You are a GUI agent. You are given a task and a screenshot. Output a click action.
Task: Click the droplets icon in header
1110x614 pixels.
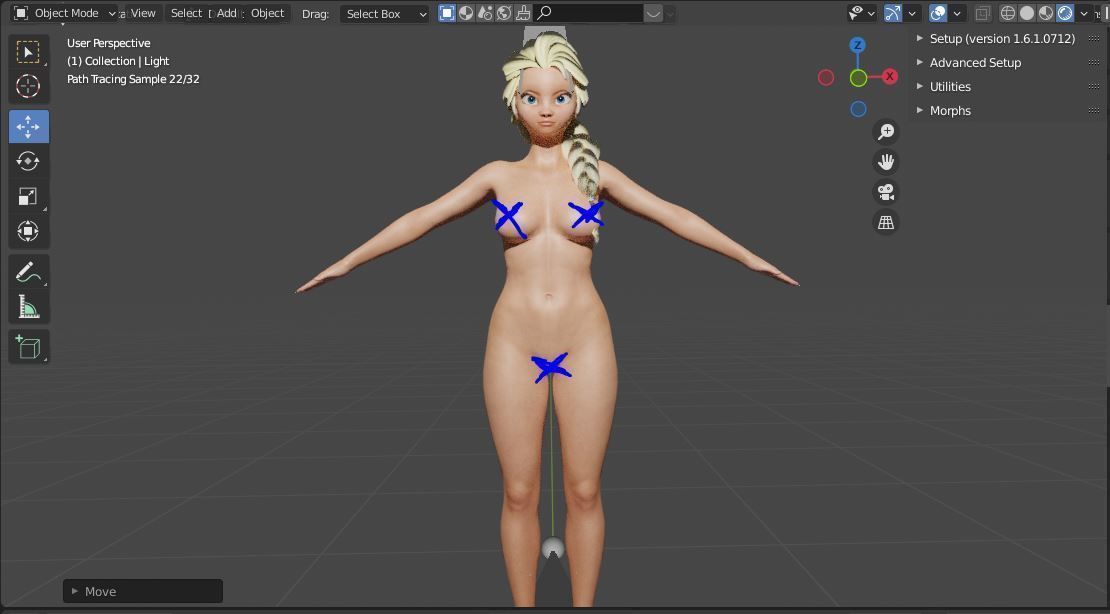coord(485,13)
